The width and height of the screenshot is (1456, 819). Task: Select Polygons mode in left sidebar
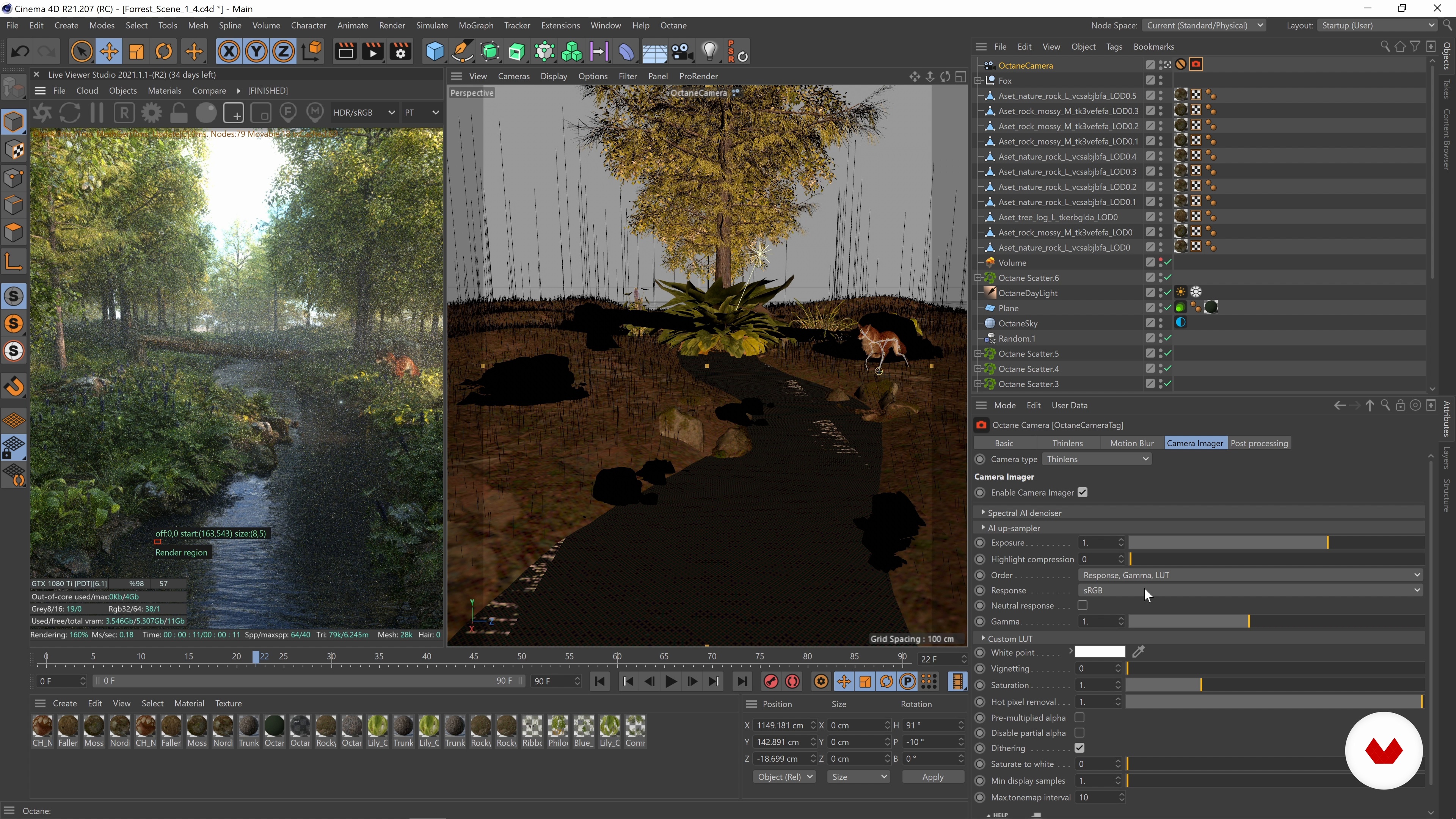[x=14, y=232]
